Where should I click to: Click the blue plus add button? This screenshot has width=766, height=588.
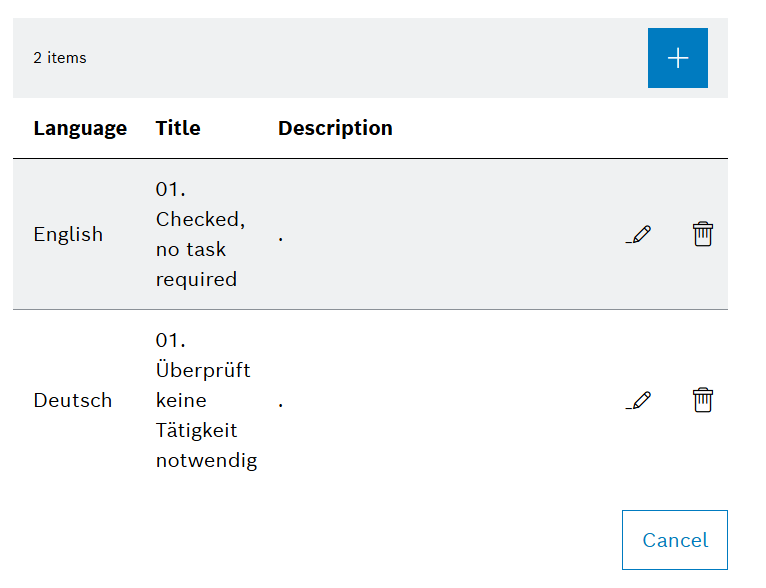678,58
